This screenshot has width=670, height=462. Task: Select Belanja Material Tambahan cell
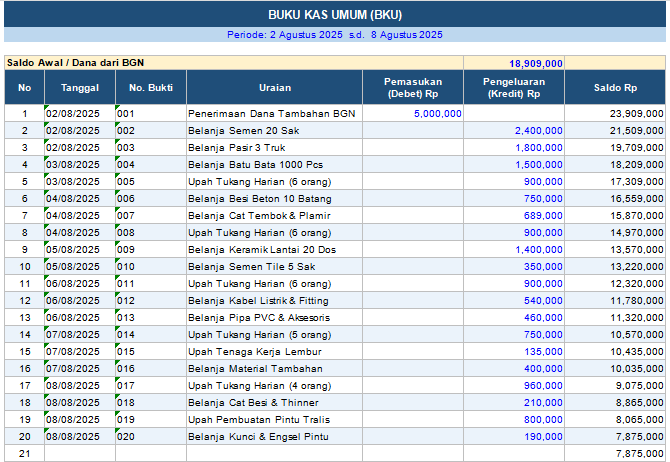(x=274, y=368)
